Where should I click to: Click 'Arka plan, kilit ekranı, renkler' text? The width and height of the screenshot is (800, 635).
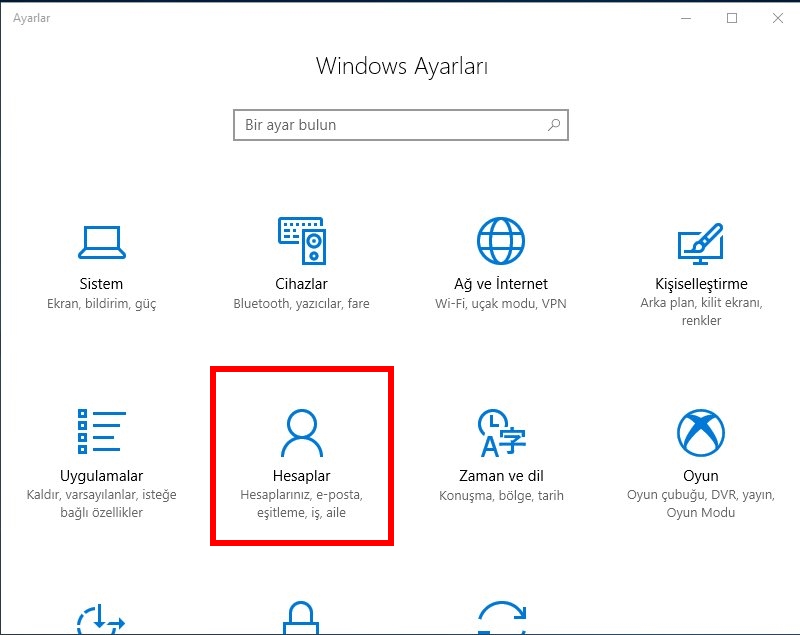pyautogui.click(x=701, y=312)
